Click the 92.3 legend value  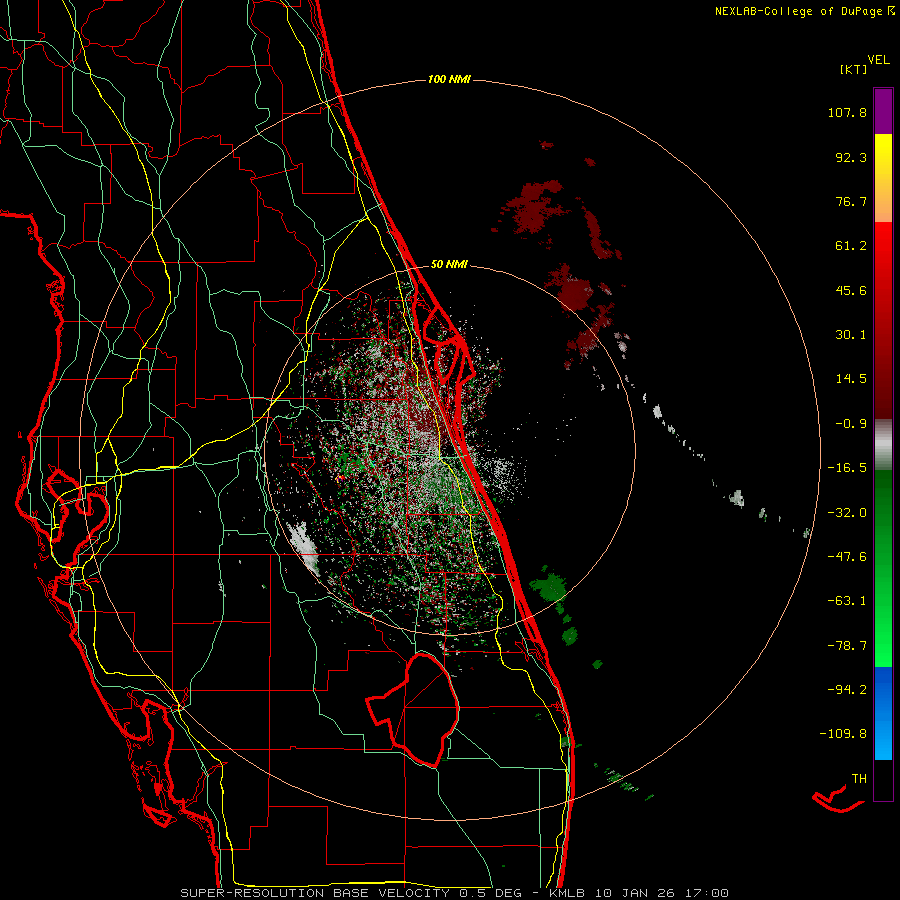click(x=851, y=157)
